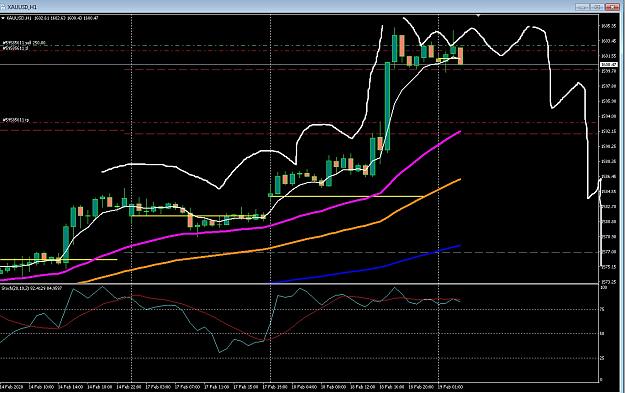Click the XAUUSD,H1 OHLC header values
This screenshot has width=625, height=393.
[52, 18]
